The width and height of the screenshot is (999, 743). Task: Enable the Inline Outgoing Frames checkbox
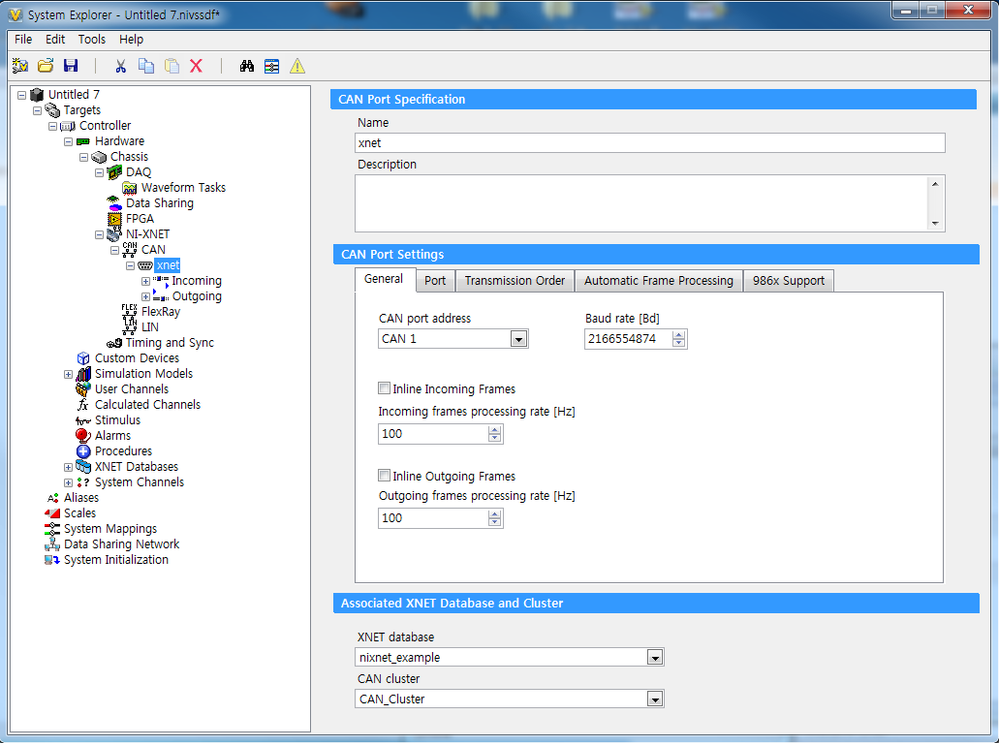[x=384, y=475]
